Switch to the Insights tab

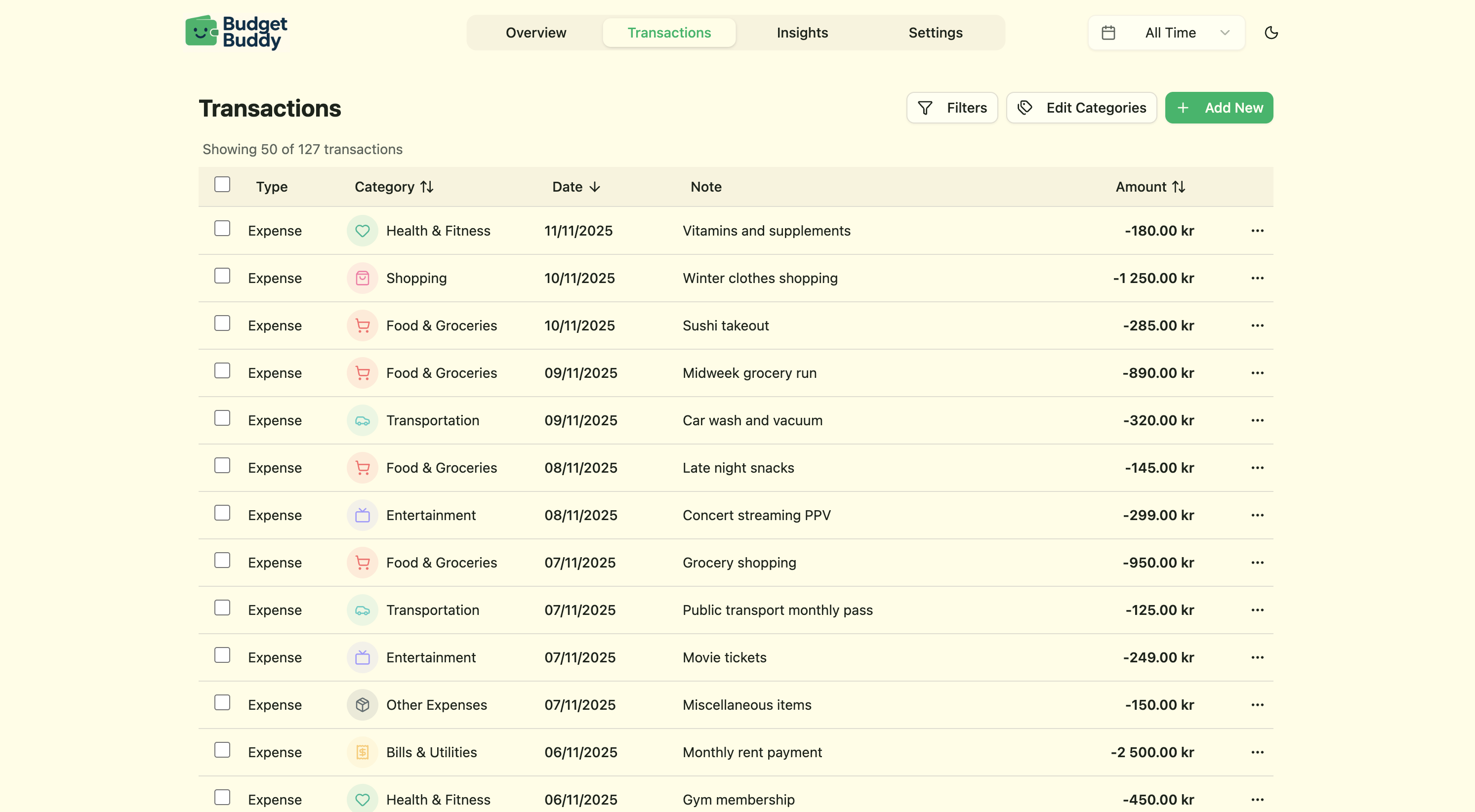pos(802,33)
